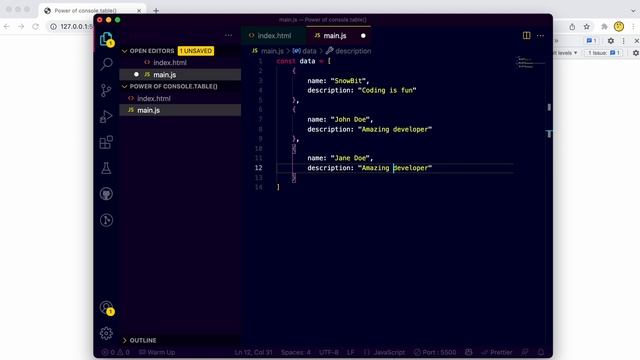Click the Warm Up status bar item
Viewport: 640px width, 360px height.
point(157,352)
